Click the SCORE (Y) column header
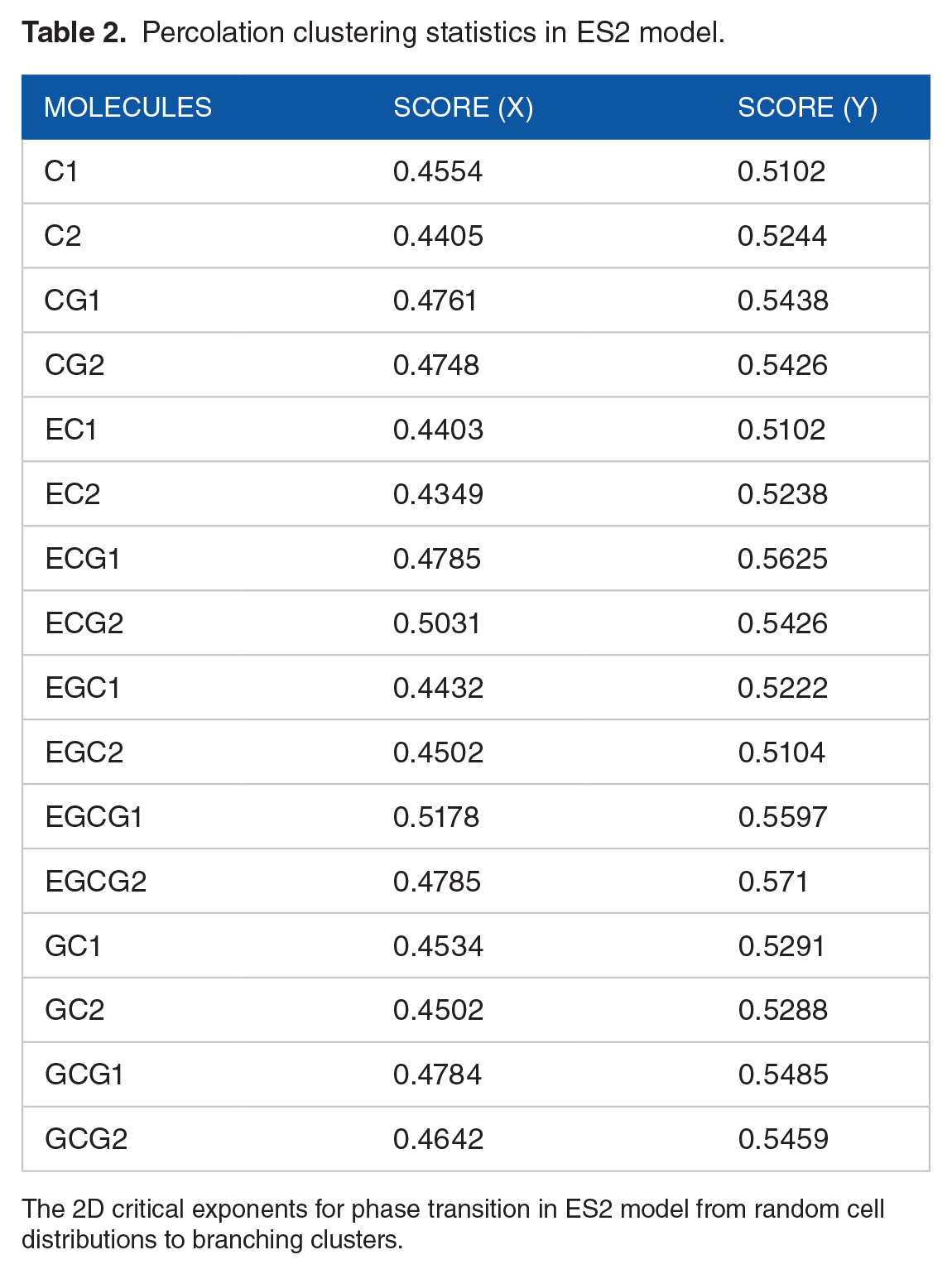Image resolution: width=952 pixels, height=1274 pixels. point(807,108)
